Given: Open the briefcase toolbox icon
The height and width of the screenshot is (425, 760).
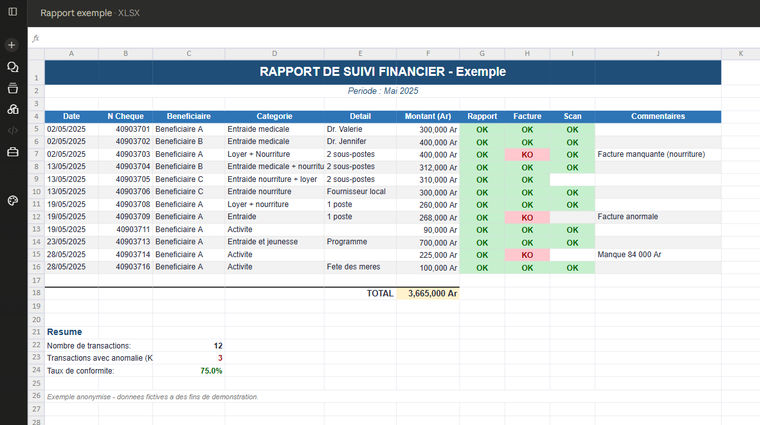Looking at the screenshot, I should 13,152.
